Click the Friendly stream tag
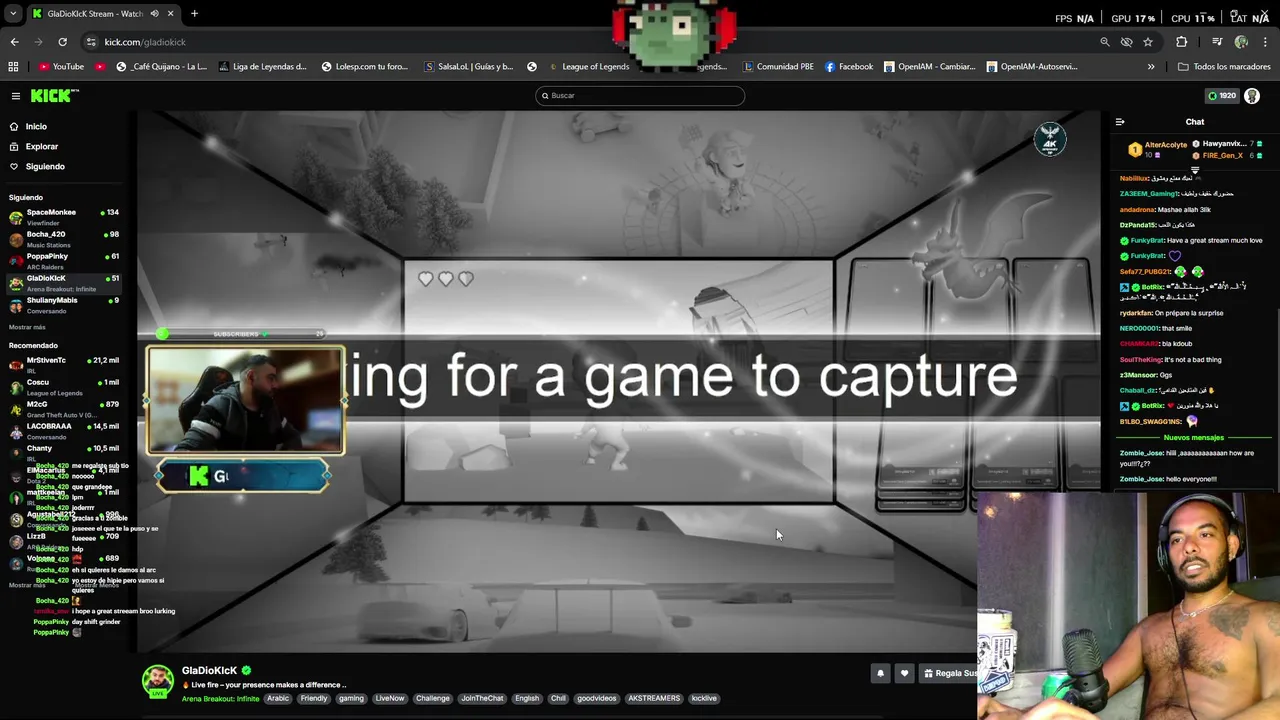1280x720 pixels. [314, 699]
